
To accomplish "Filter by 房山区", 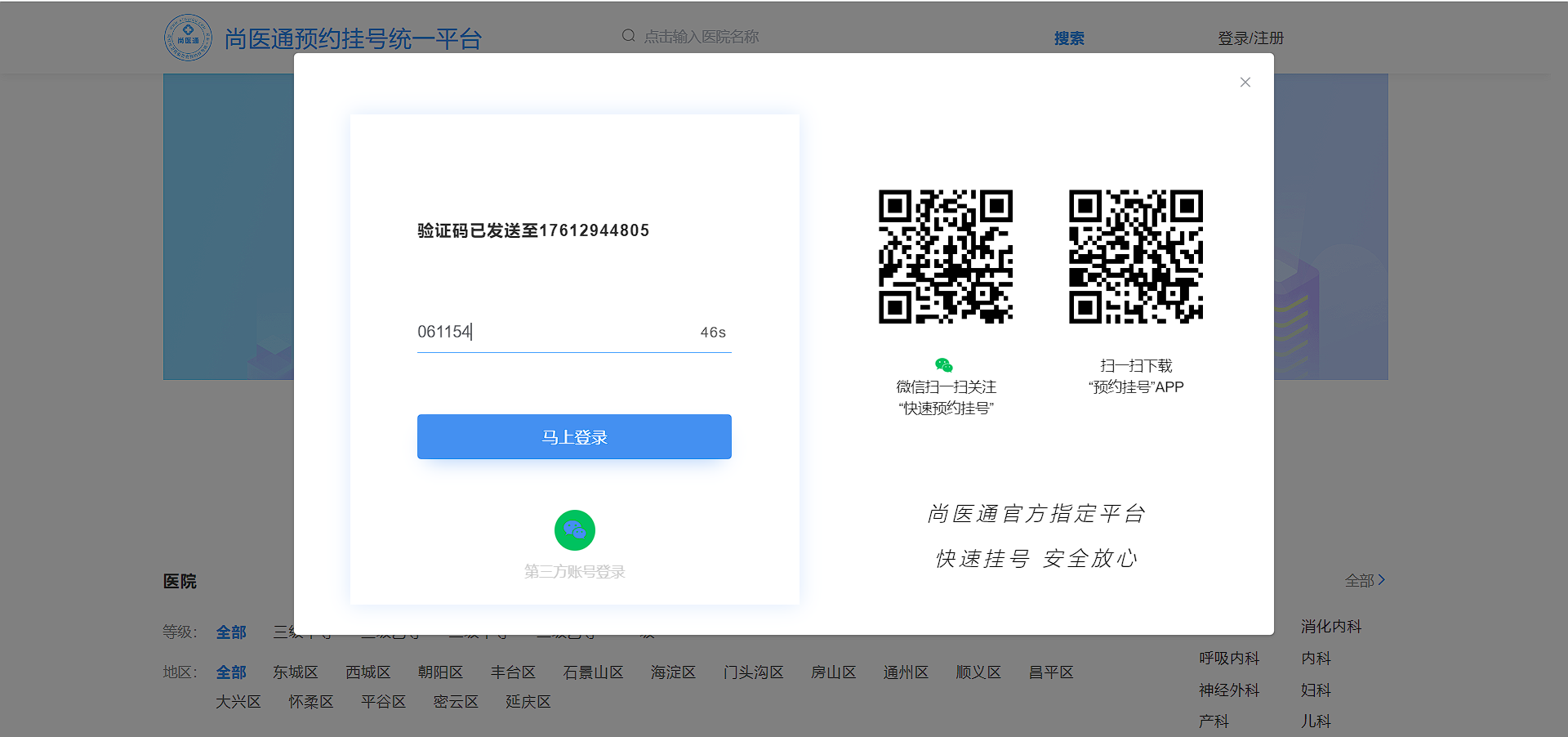I will [834, 672].
